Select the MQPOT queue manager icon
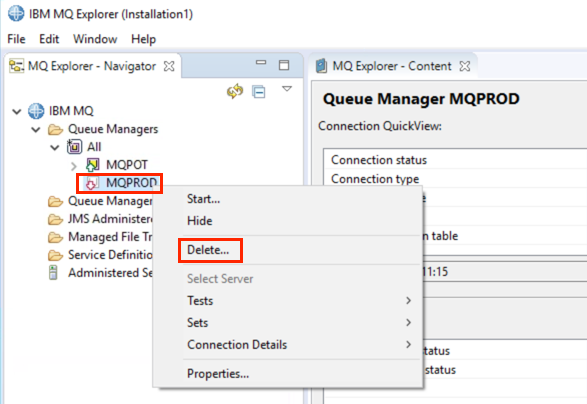This screenshot has height=404, width=587. coord(92,165)
